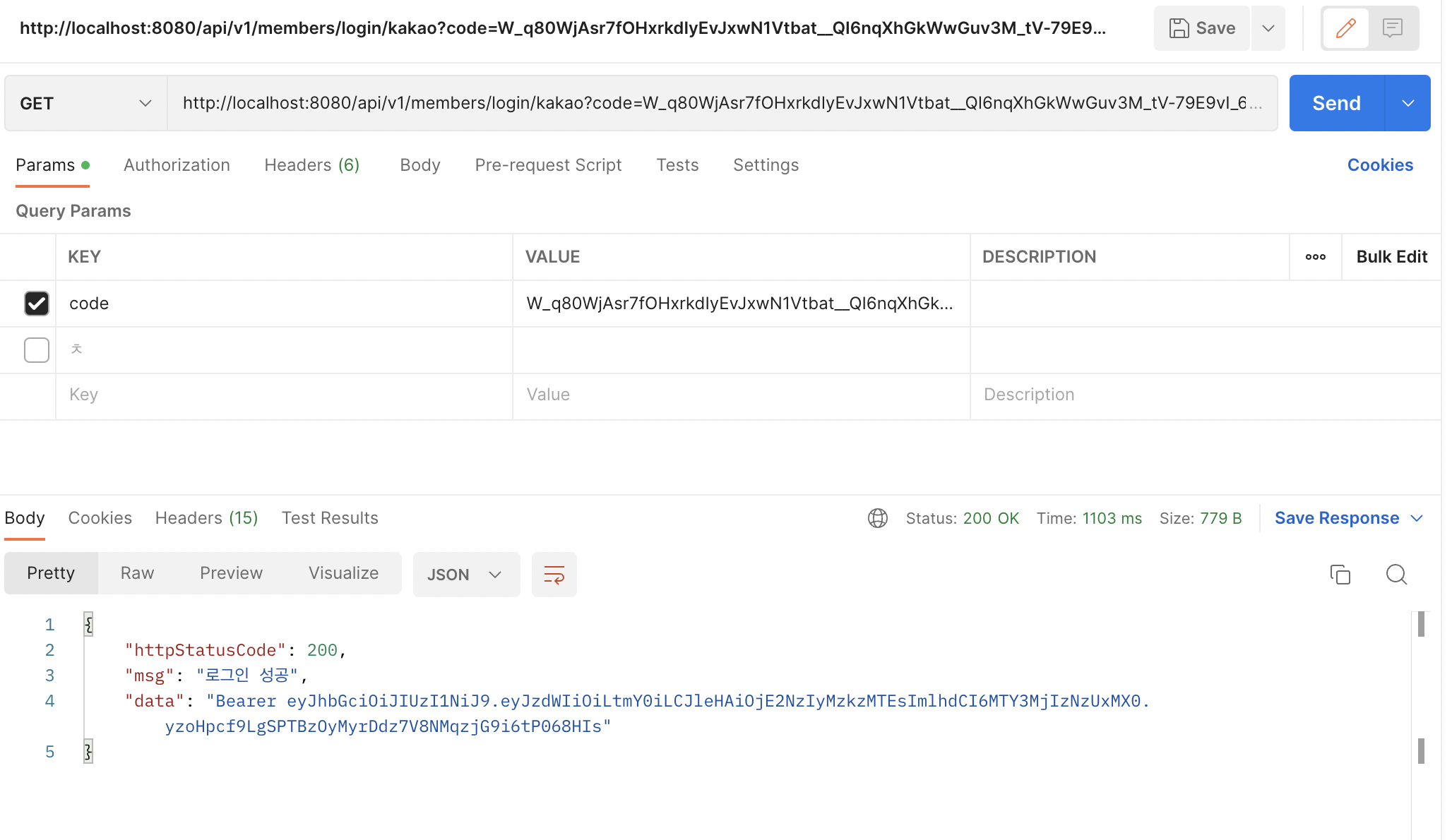The width and height of the screenshot is (1452, 840).
Task: Open the comments icon
Action: (1392, 28)
